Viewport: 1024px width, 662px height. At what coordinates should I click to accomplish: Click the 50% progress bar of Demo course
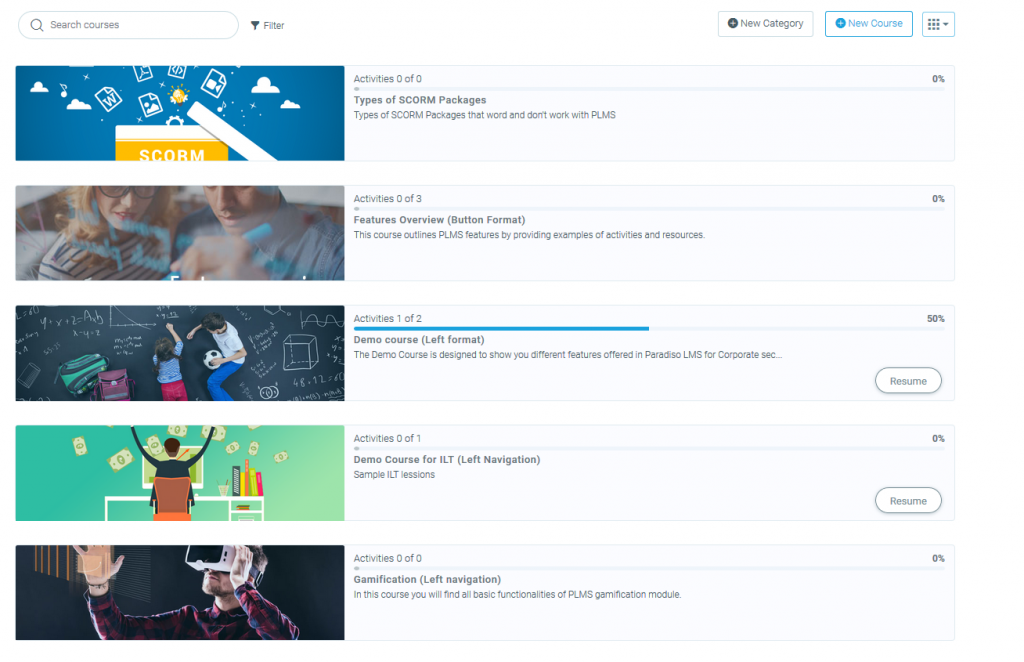click(500, 328)
